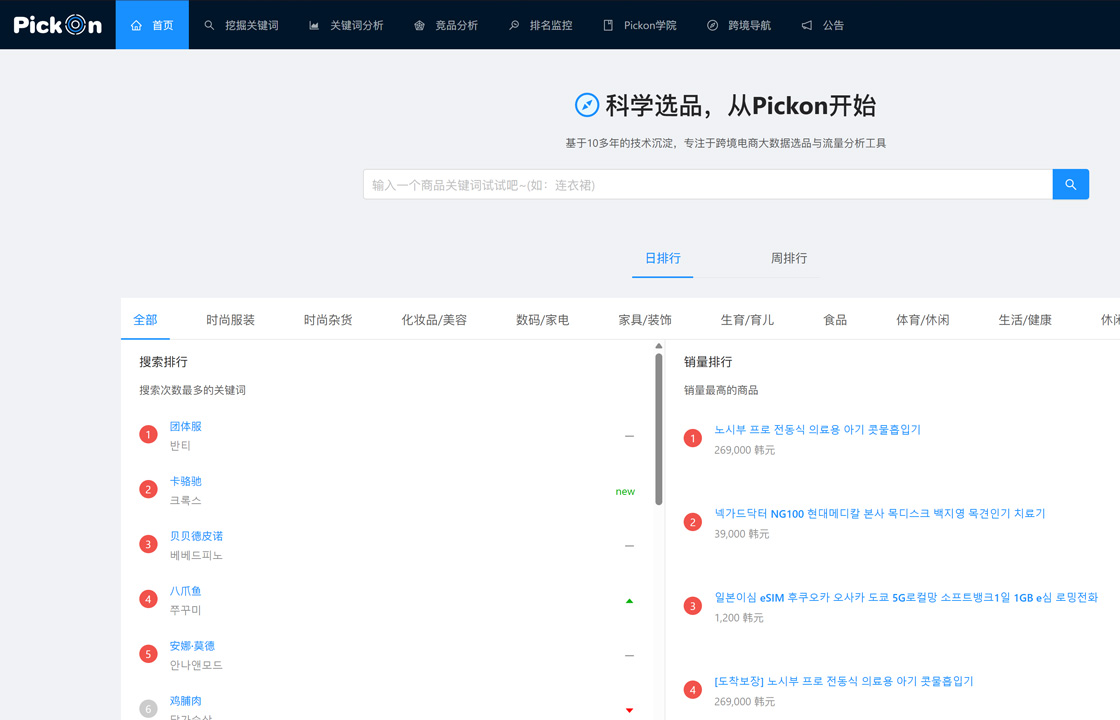Click the book icon beside Pickon学院
Image resolution: width=1120 pixels, height=720 pixels.
point(608,26)
